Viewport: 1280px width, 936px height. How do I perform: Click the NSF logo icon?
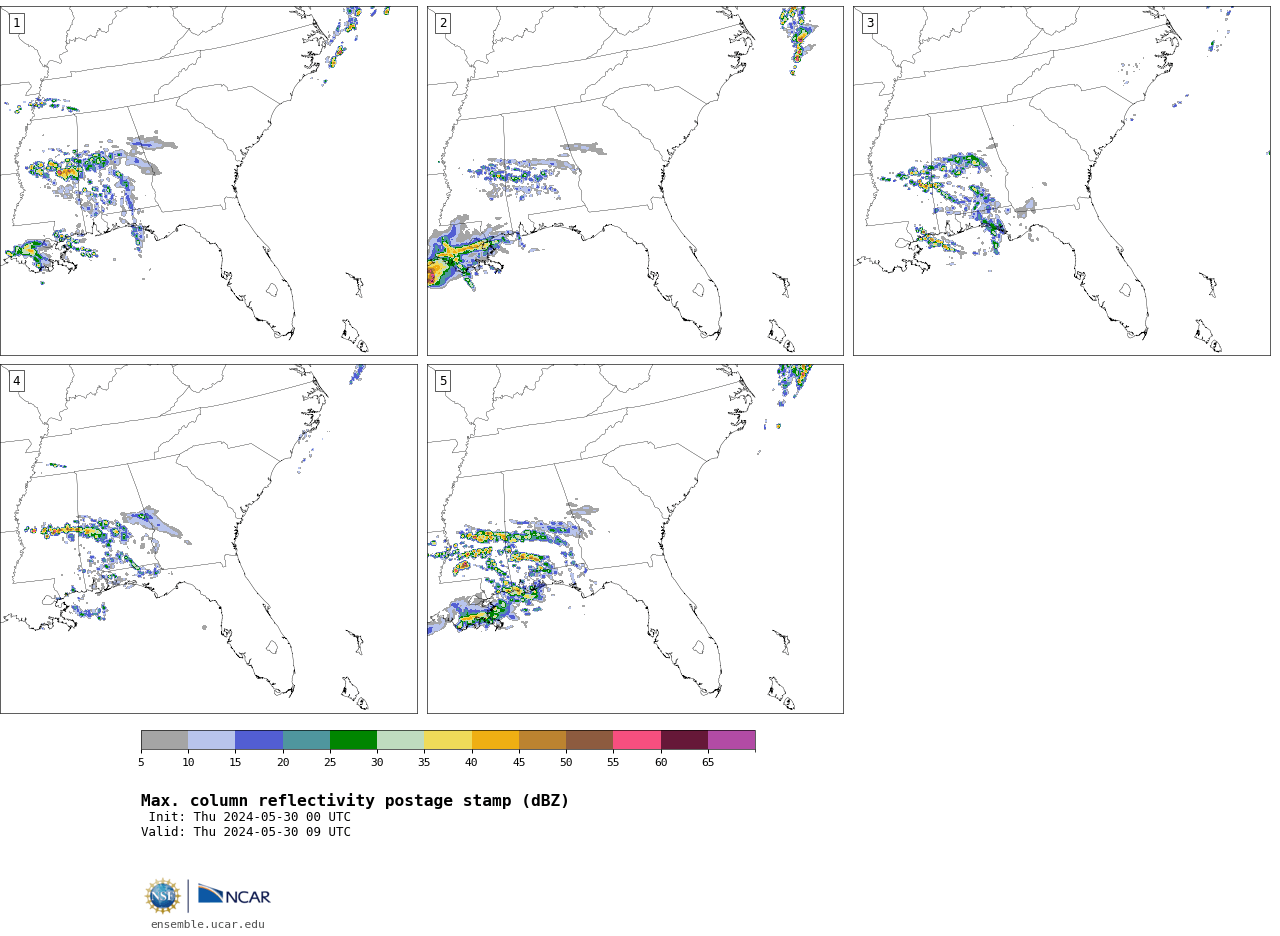pos(163,896)
